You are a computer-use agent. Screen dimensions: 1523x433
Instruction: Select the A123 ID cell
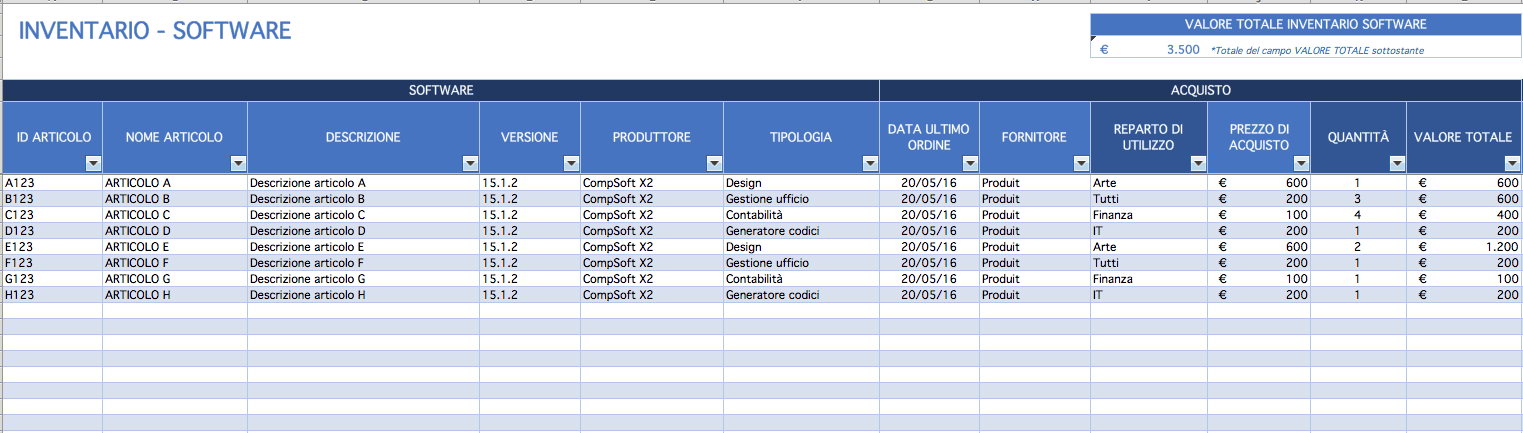click(x=52, y=183)
